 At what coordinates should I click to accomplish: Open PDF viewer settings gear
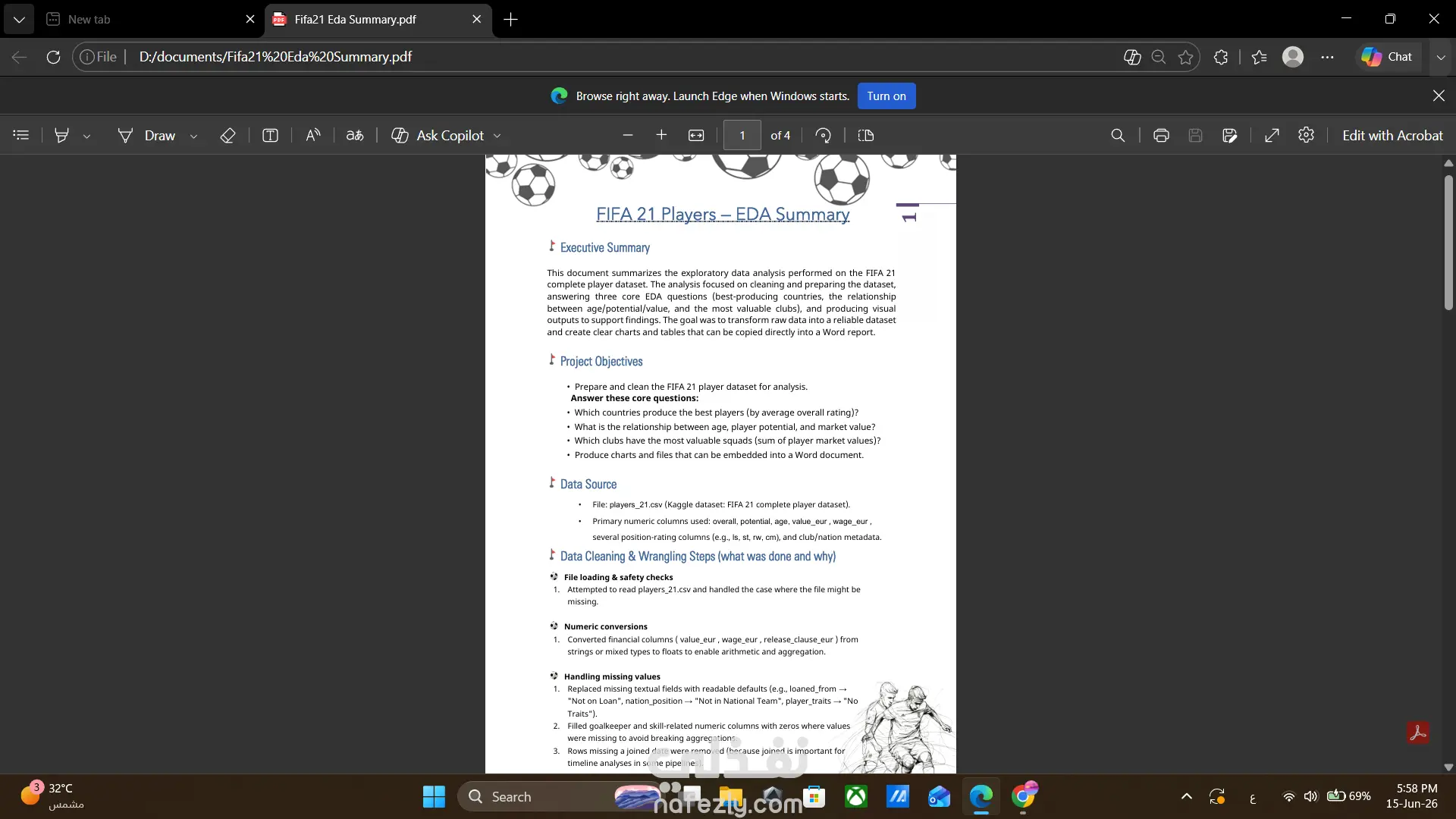[1306, 135]
